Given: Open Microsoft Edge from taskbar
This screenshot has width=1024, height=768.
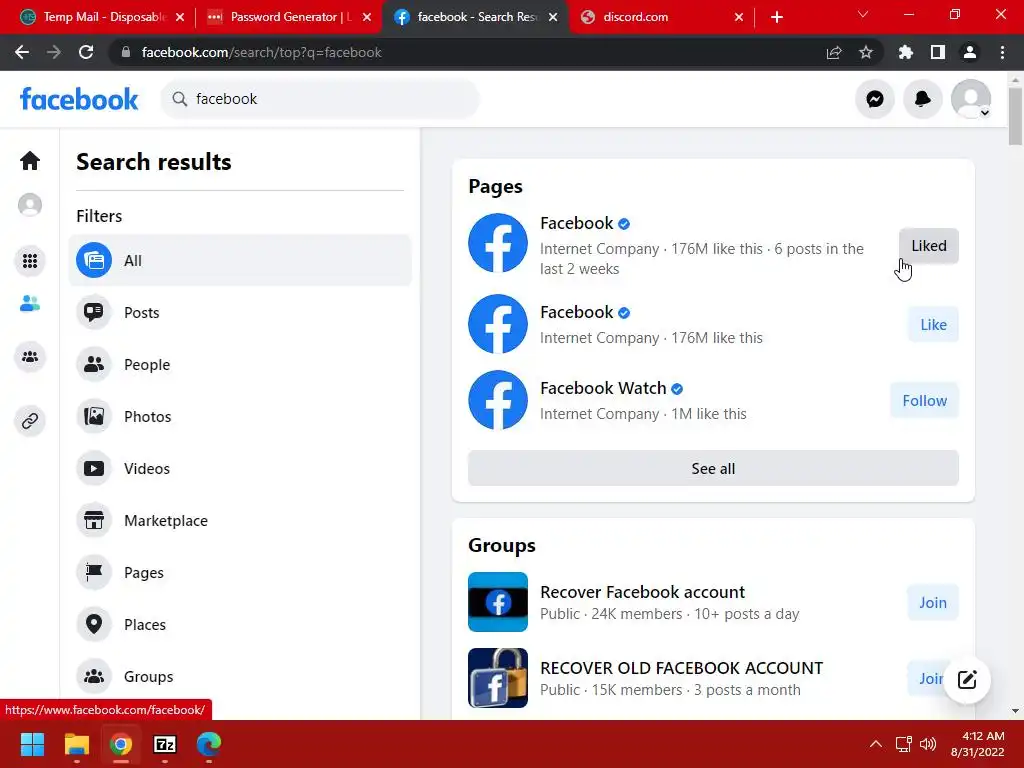Looking at the screenshot, I should point(209,744).
